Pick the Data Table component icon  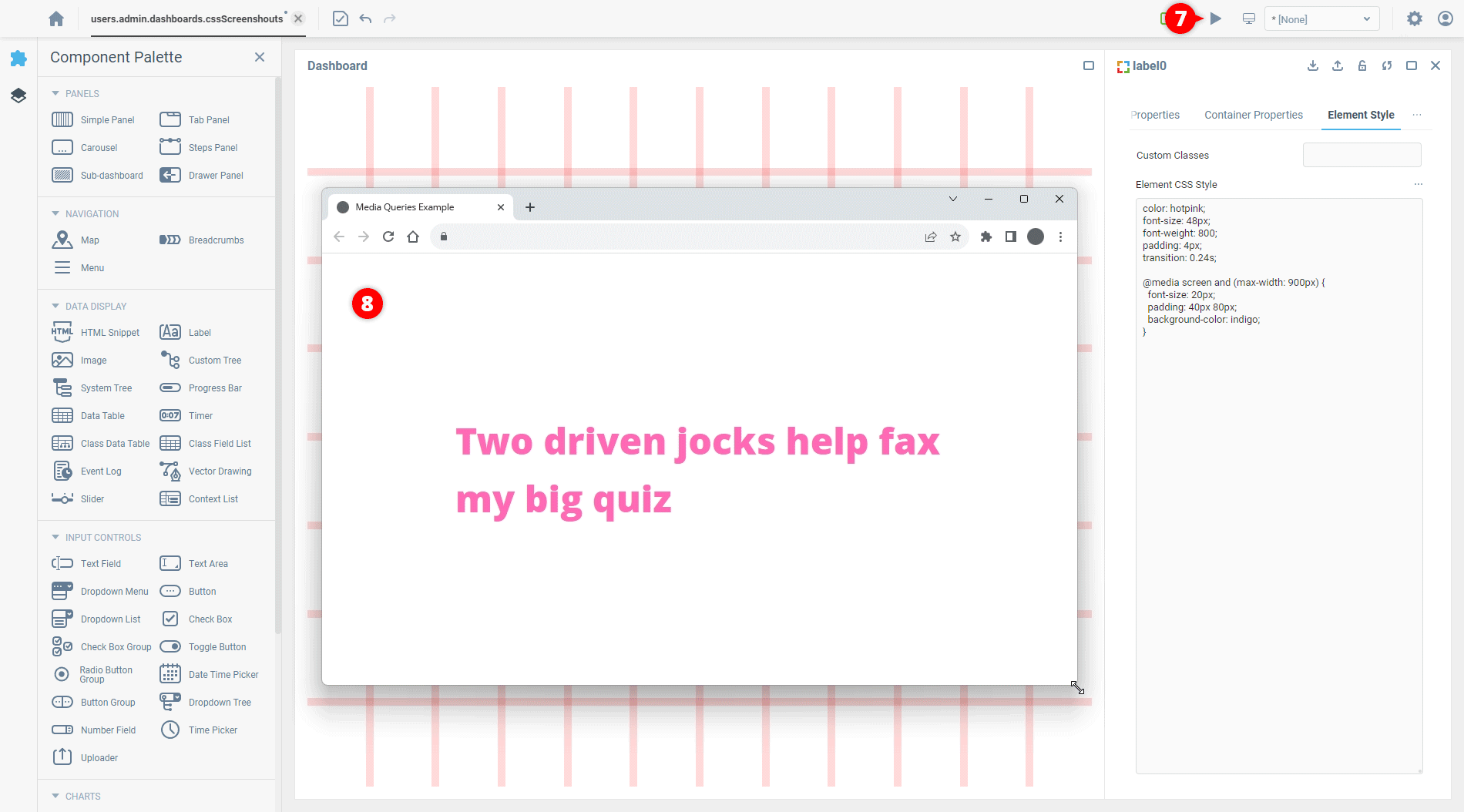[62, 415]
